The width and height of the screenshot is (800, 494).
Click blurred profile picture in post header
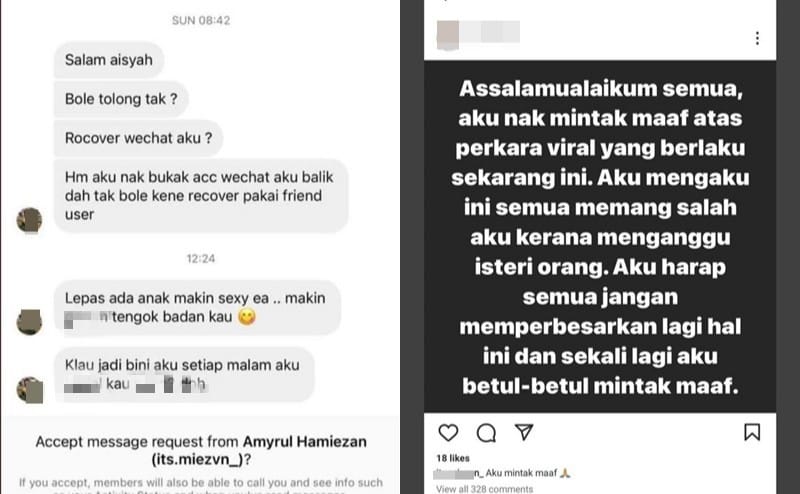(447, 35)
